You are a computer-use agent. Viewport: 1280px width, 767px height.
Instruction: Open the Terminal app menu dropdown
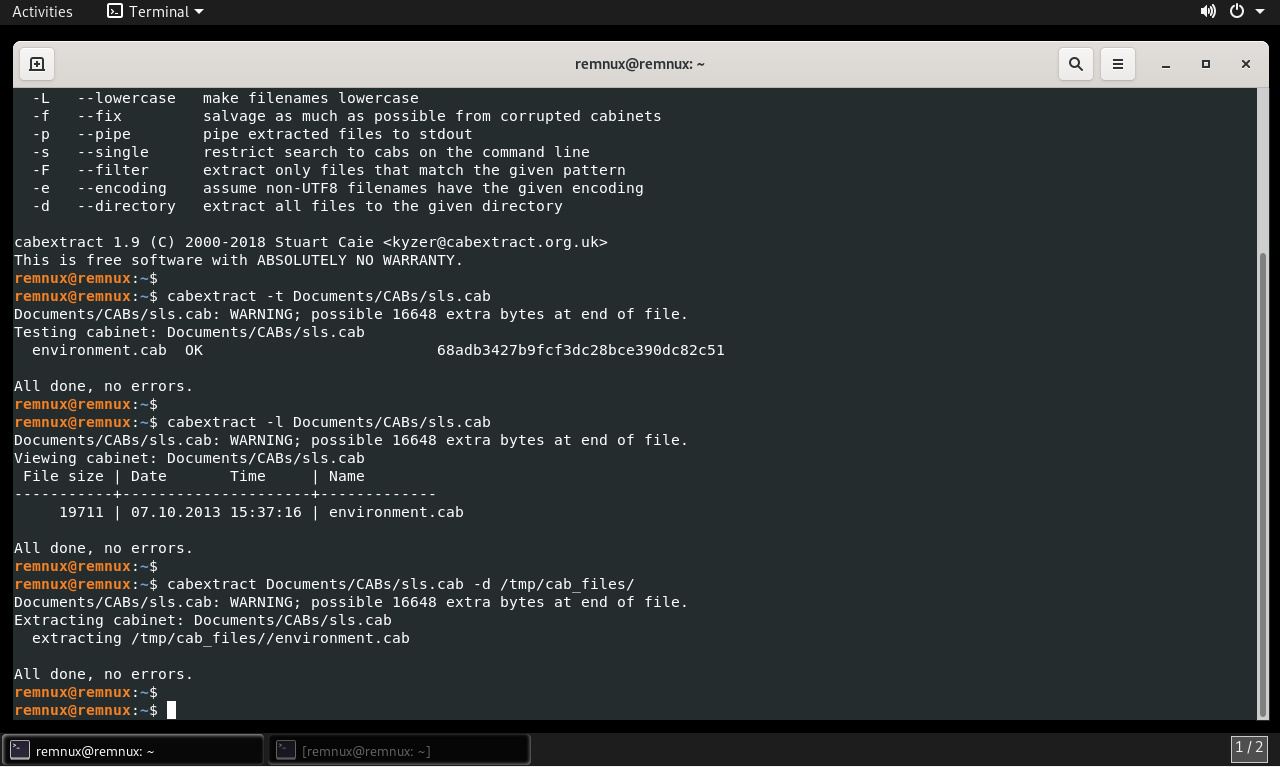click(x=155, y=12)
